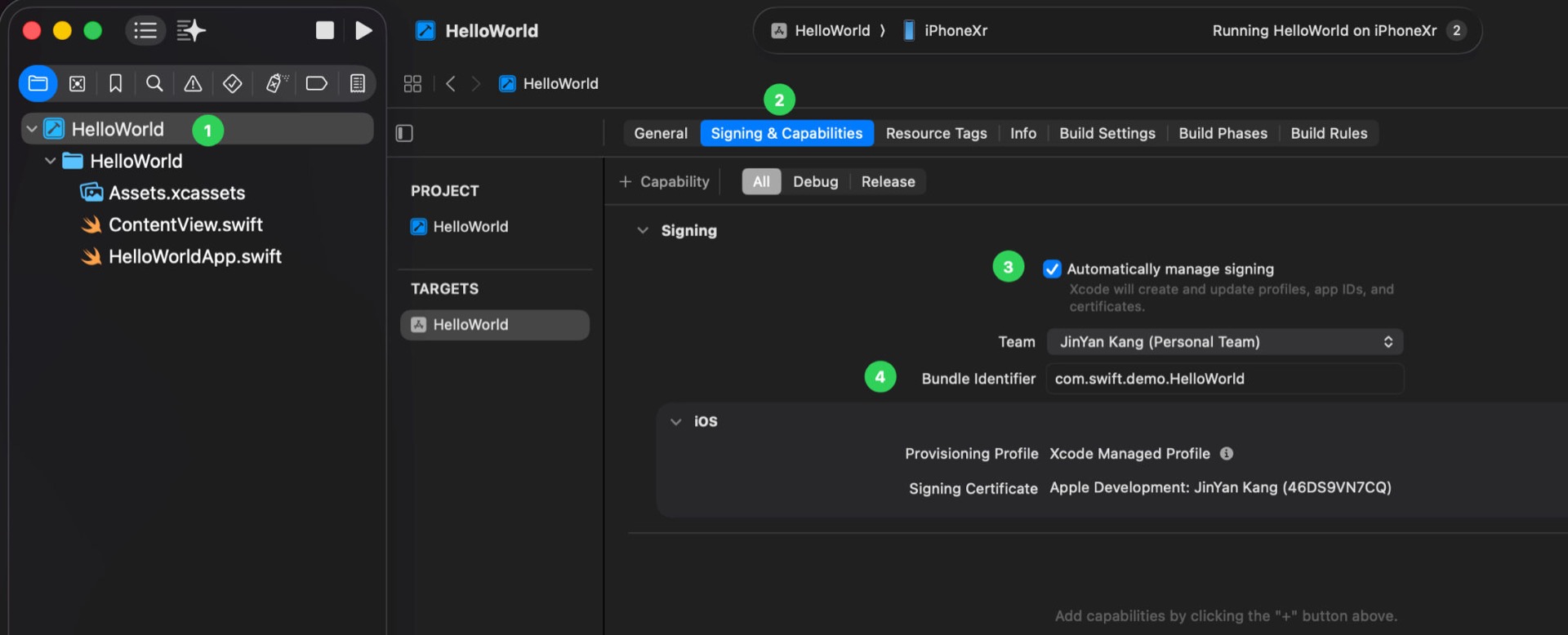Collapse the Signing section
This screenshot has height=635, width=1568.
(x=643, y=230)
